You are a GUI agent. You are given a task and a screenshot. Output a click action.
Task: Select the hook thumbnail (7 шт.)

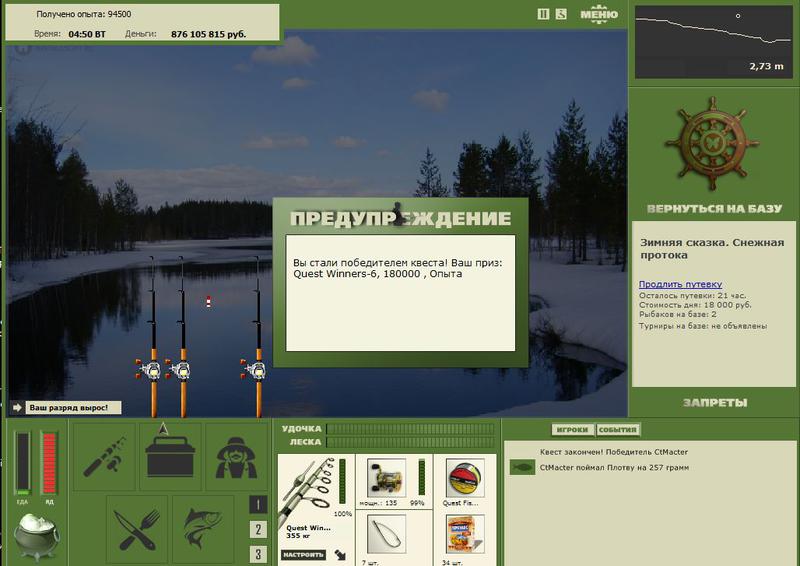[386, 534]
